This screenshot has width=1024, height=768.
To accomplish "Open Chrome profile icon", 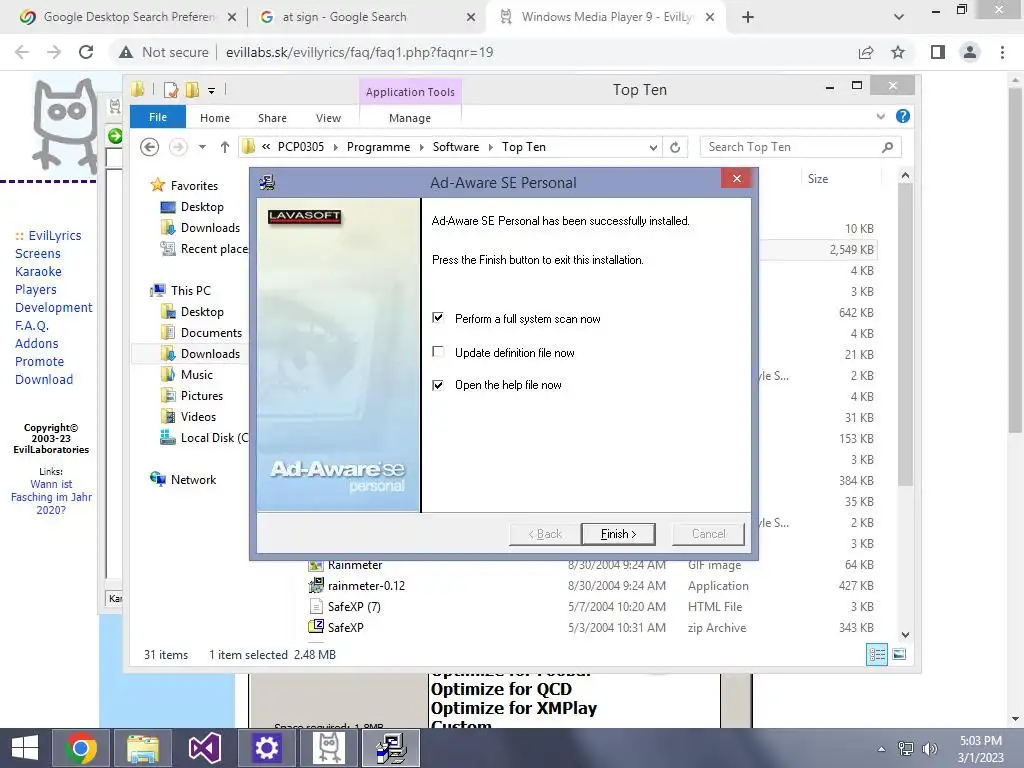I will [x=970, y=52].
